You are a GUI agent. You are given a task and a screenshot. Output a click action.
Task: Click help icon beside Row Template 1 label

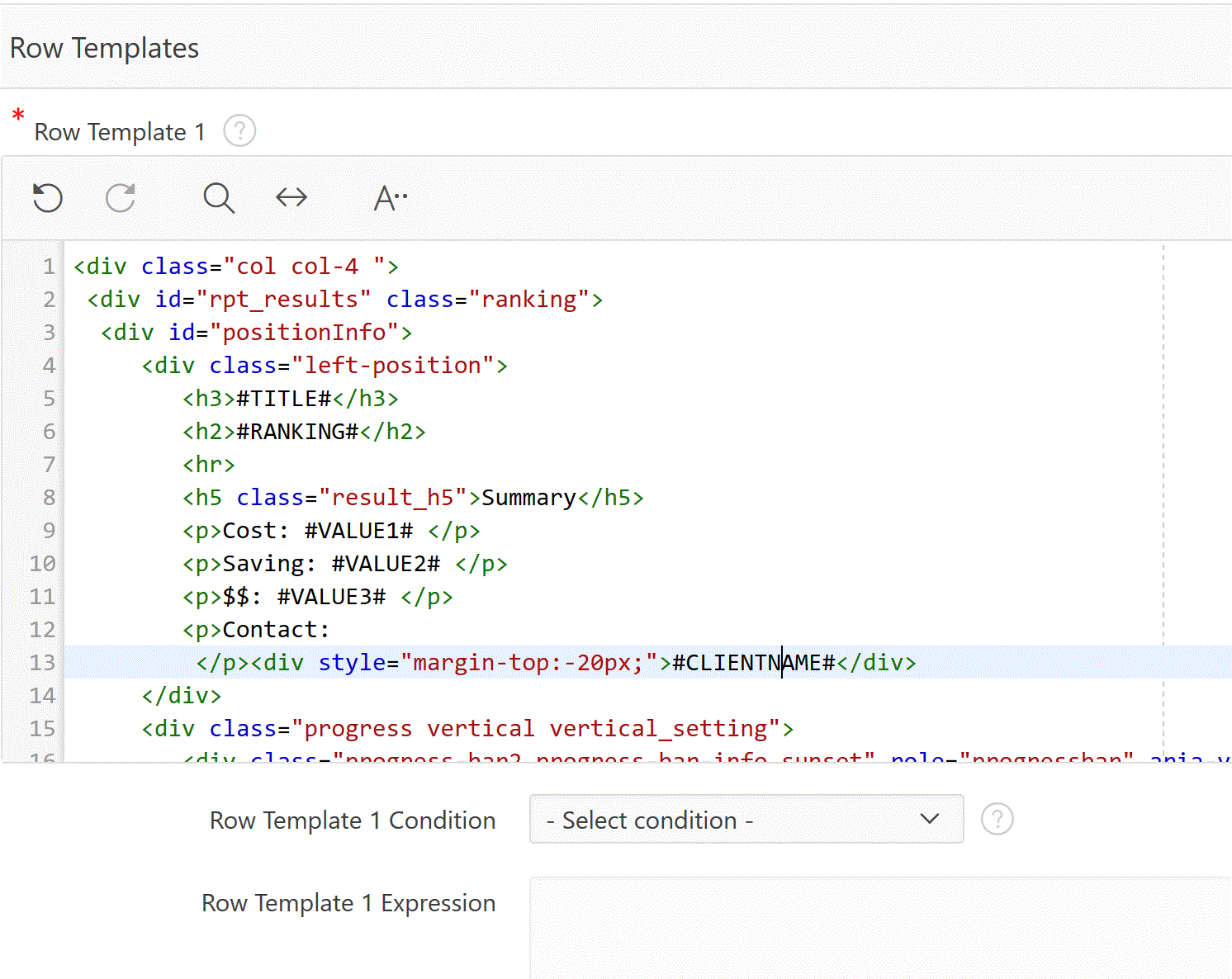[x=239, y=131]
